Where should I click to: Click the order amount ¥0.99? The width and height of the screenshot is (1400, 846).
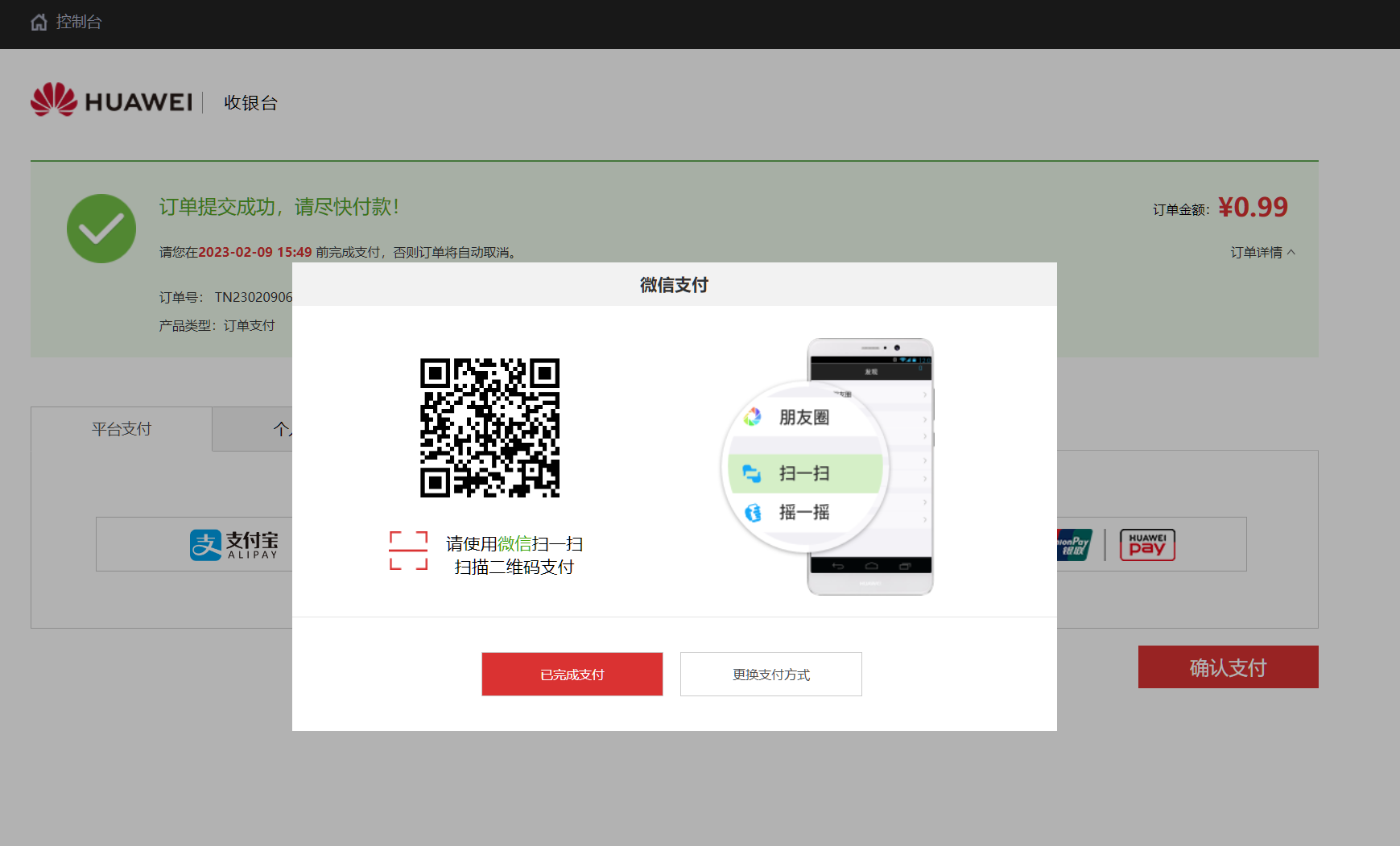click(x=1253, y=208)
